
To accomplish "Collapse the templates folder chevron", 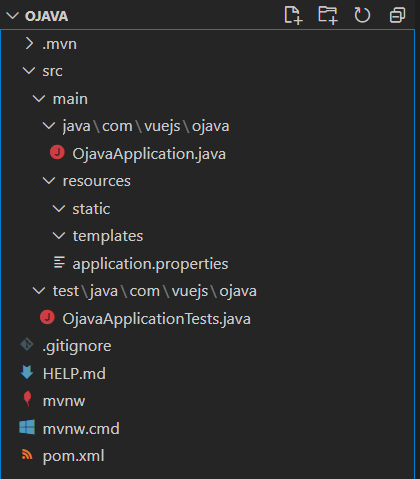I will tap(59, 236).
